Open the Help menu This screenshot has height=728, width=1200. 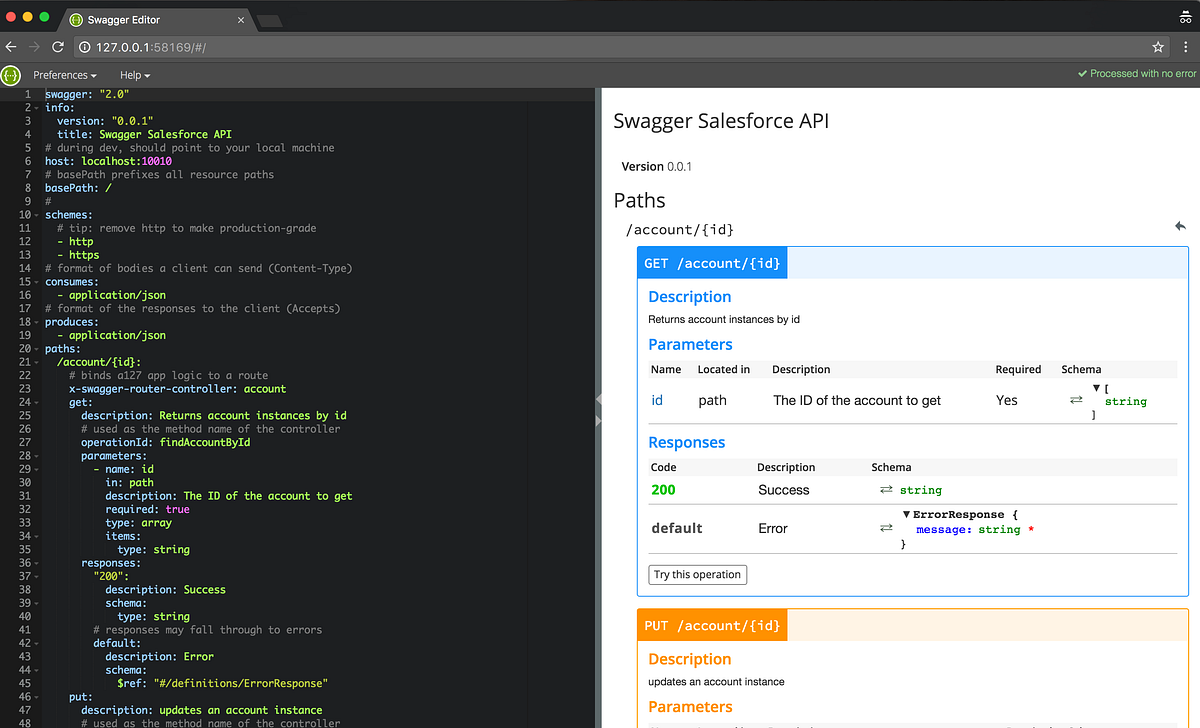(x=133, y=75)
